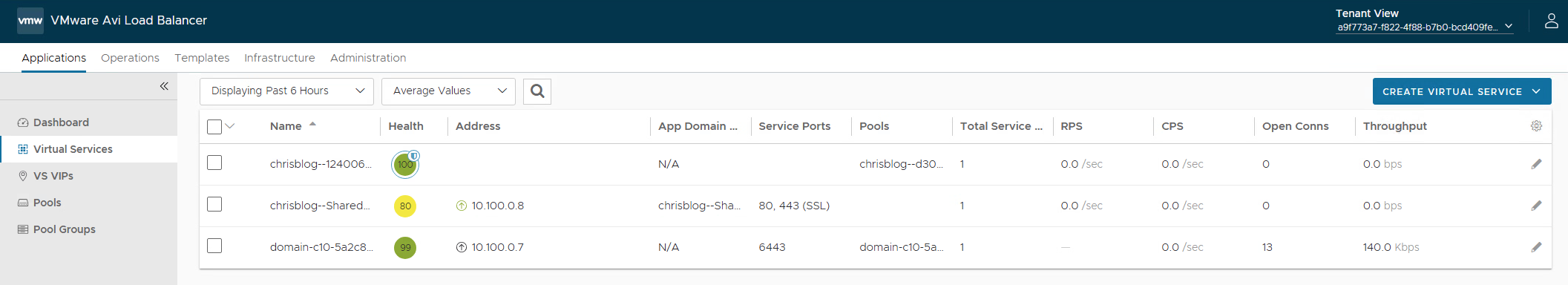Screen dimensions: 1568x285
Task: Switch to the Infrastructure tab
Action: (280, 58)
